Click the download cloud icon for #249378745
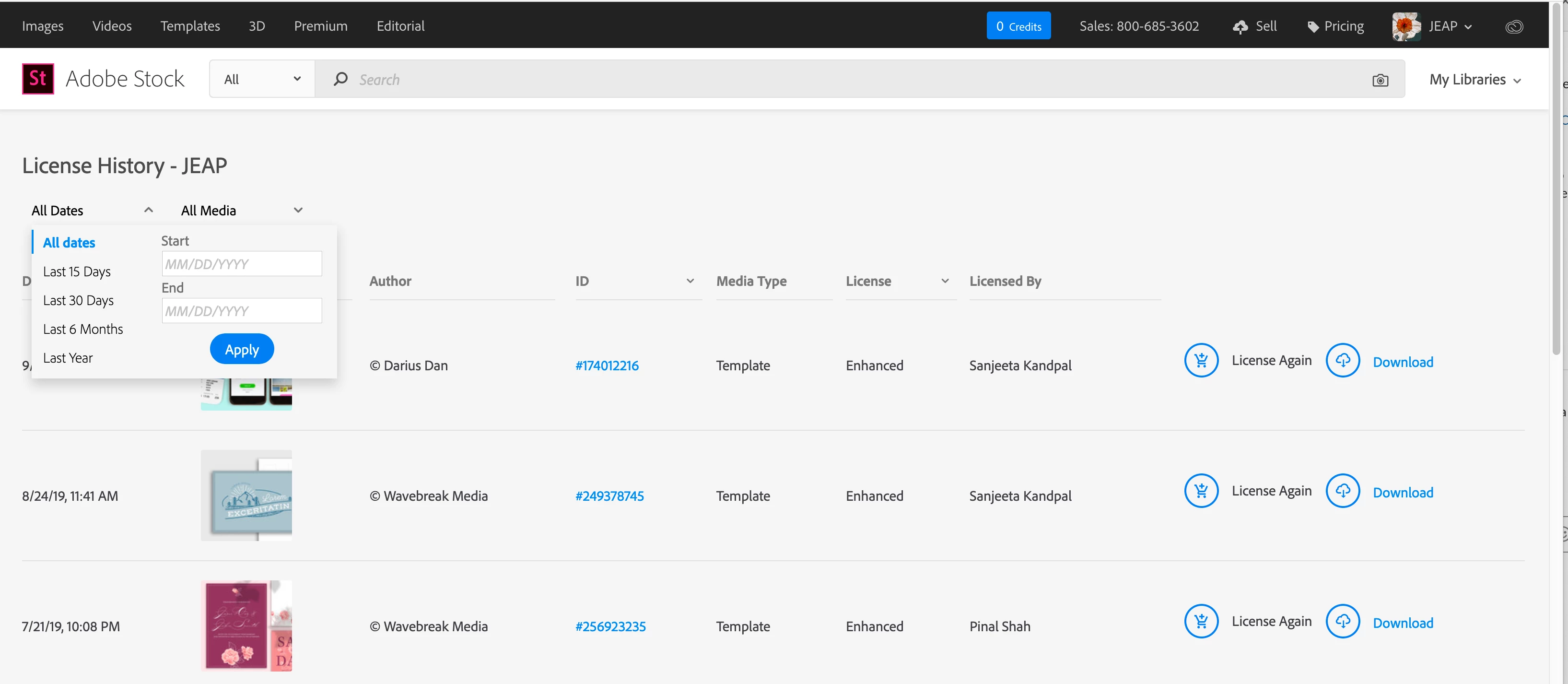Viewport: 1568px width, 684px height. point(1342,491)
